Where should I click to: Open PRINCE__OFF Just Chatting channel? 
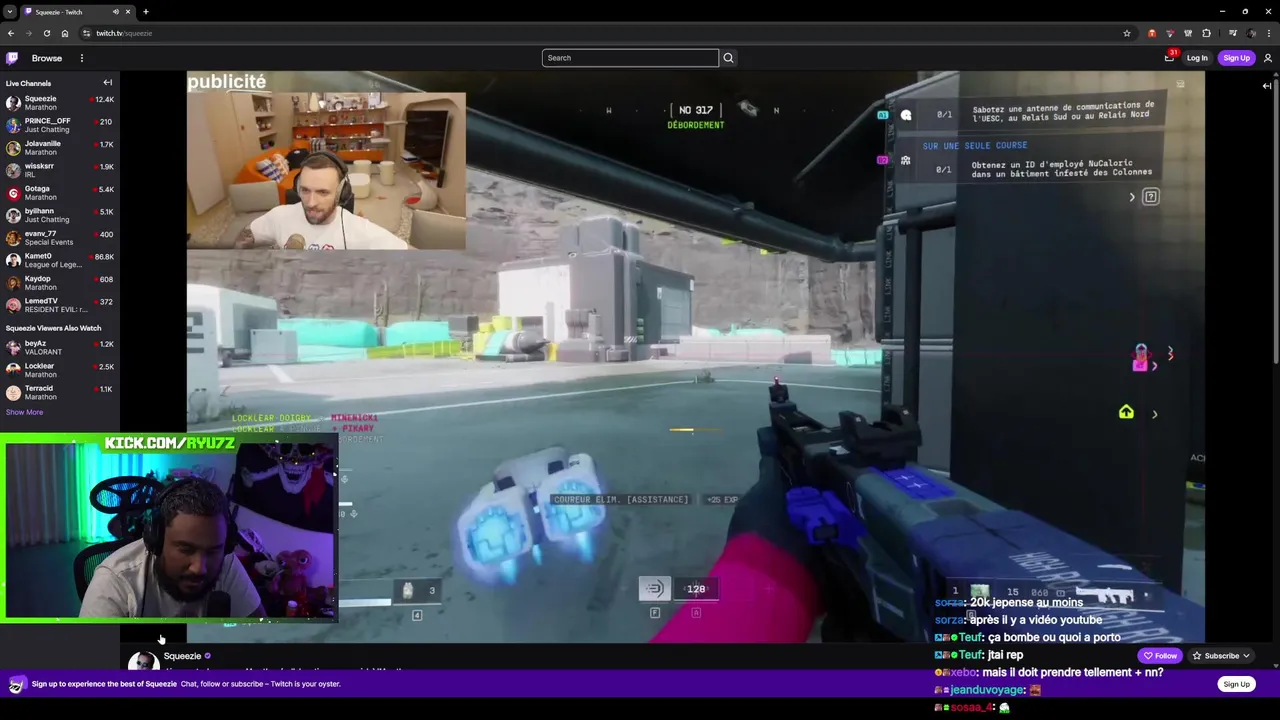[x=60, y=125]
